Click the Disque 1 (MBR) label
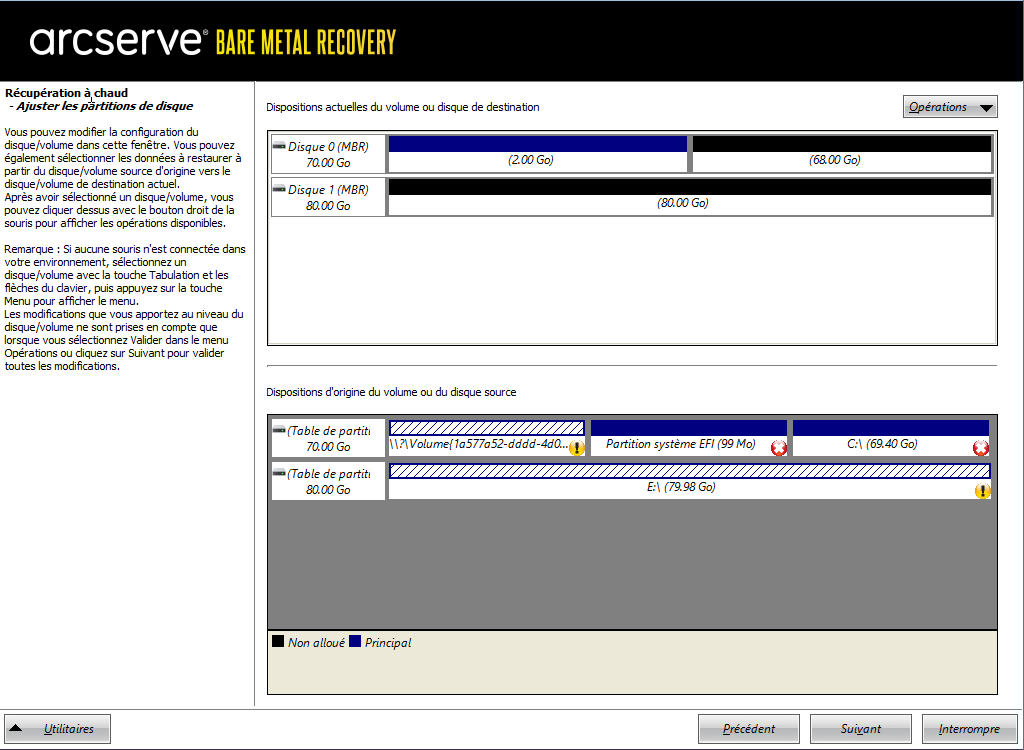The width and height of the screenshot is (1024, 750). point(328,190)
